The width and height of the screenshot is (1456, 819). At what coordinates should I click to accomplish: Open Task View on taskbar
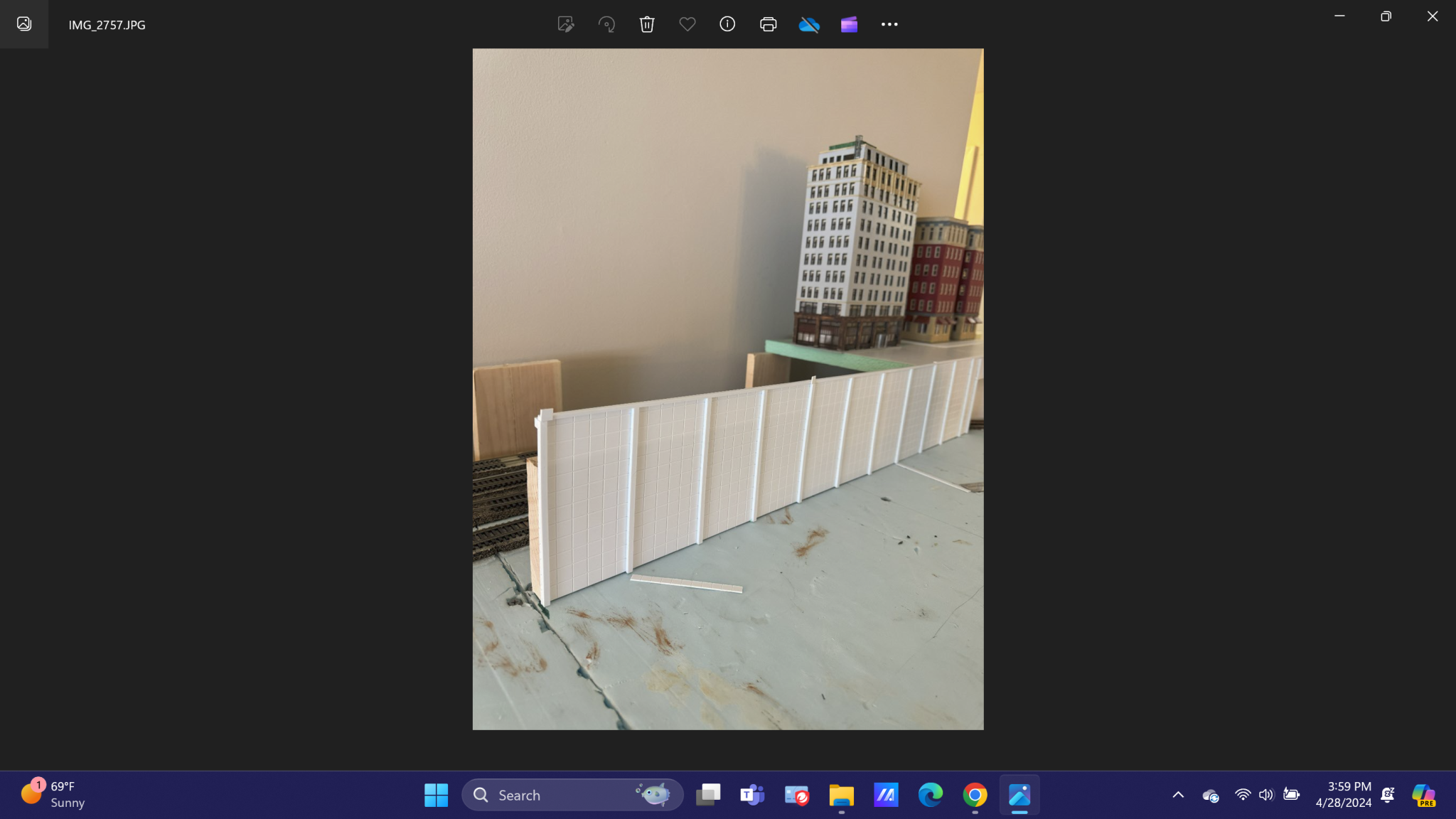[708, 795]
